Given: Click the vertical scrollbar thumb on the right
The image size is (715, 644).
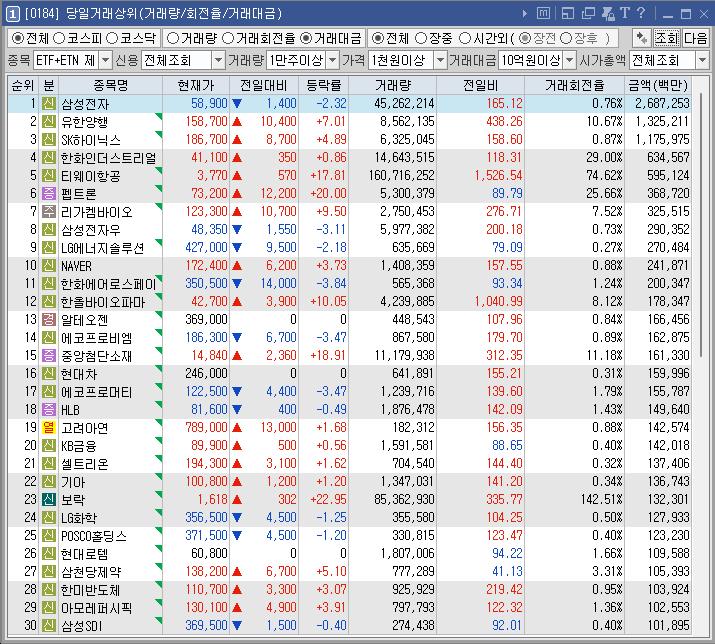Looking at the screenshot, I should [700, 227].
